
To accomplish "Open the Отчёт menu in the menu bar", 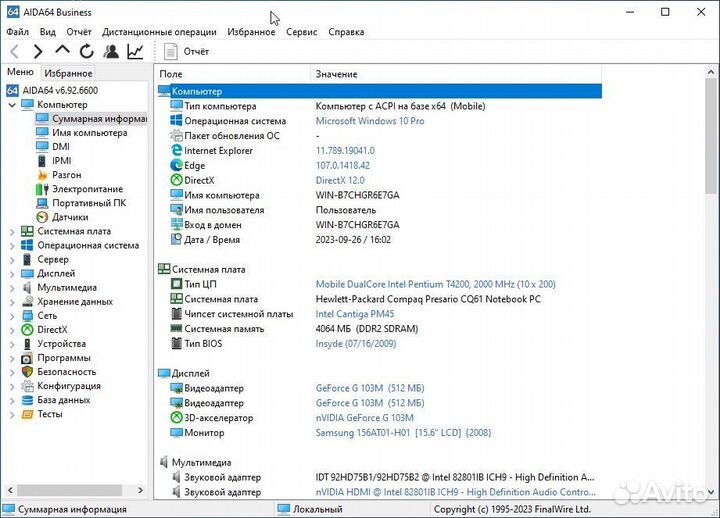I will [x=79, y=32].
